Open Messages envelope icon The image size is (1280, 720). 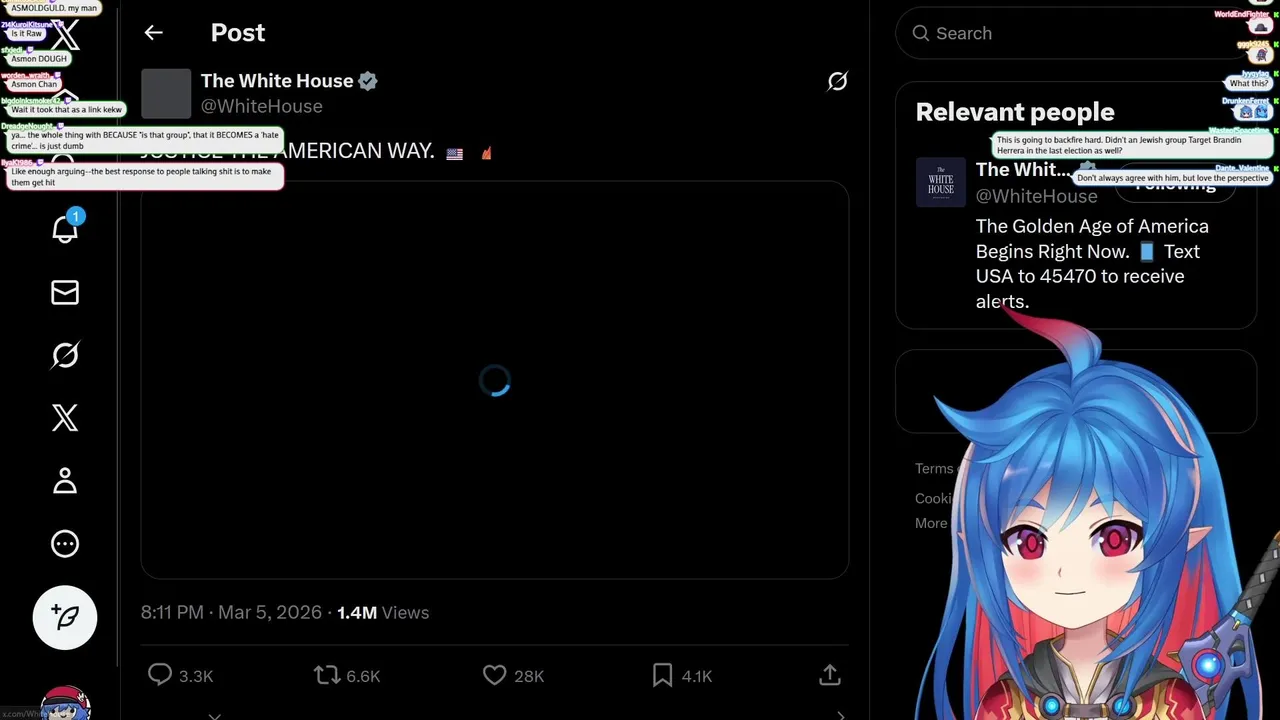(65, 292)
